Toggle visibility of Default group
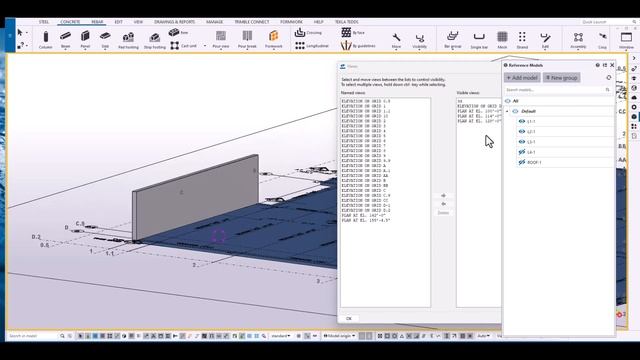 tap(515, 111)
